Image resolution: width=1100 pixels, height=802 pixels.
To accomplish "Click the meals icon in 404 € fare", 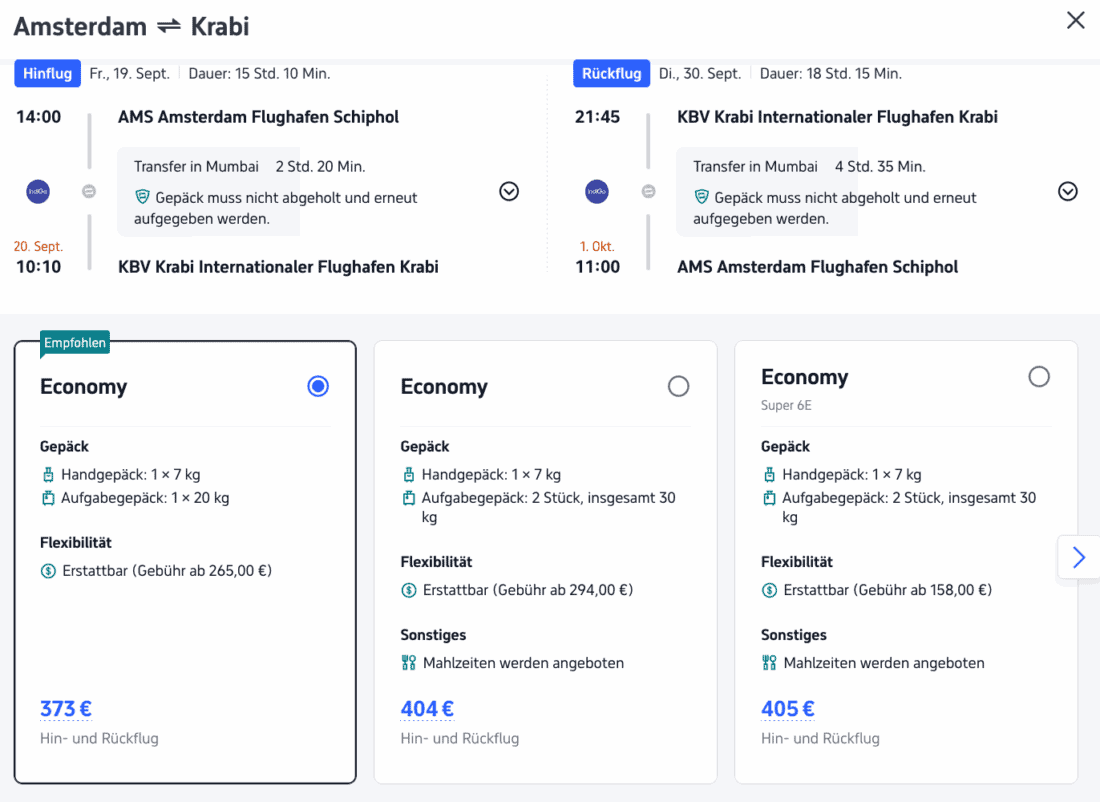I will point(408,663).
